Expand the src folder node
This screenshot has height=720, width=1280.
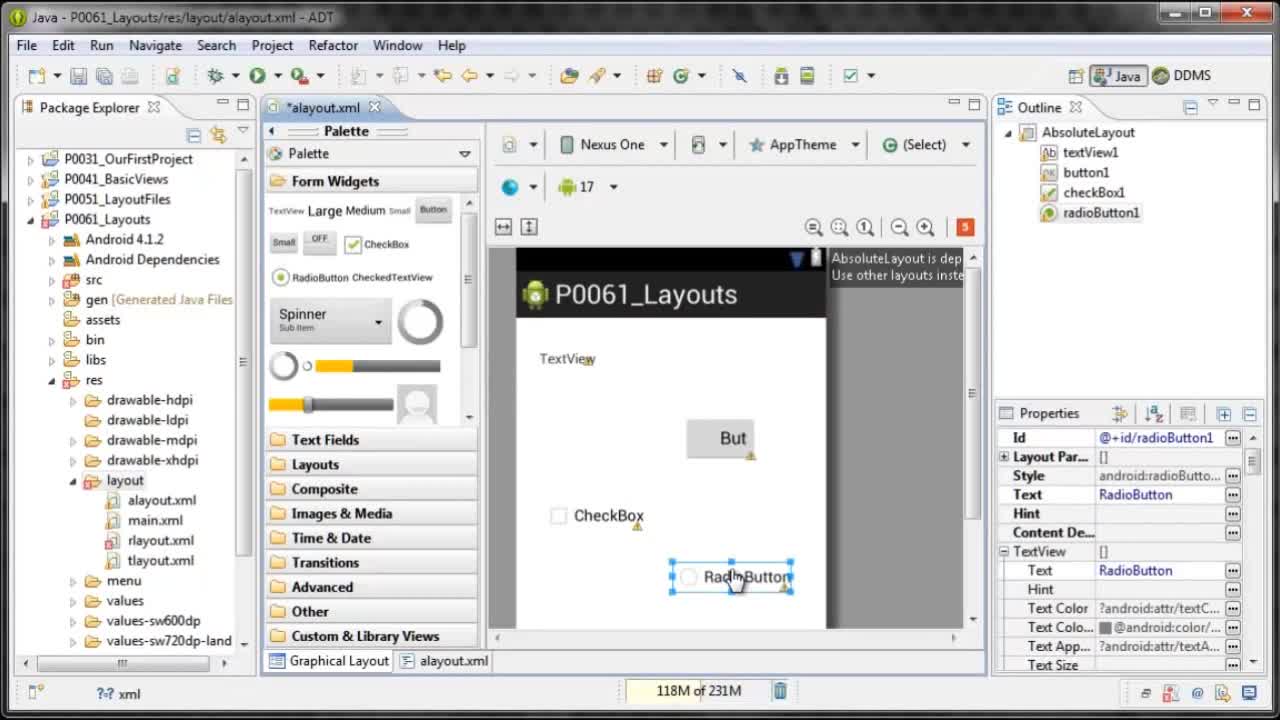52,280
